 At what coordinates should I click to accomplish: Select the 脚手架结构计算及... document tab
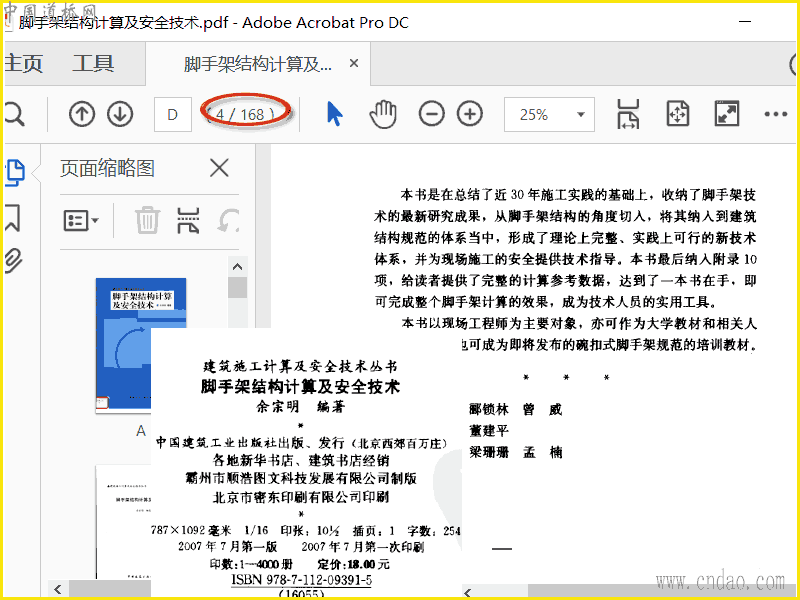[258, 64]
